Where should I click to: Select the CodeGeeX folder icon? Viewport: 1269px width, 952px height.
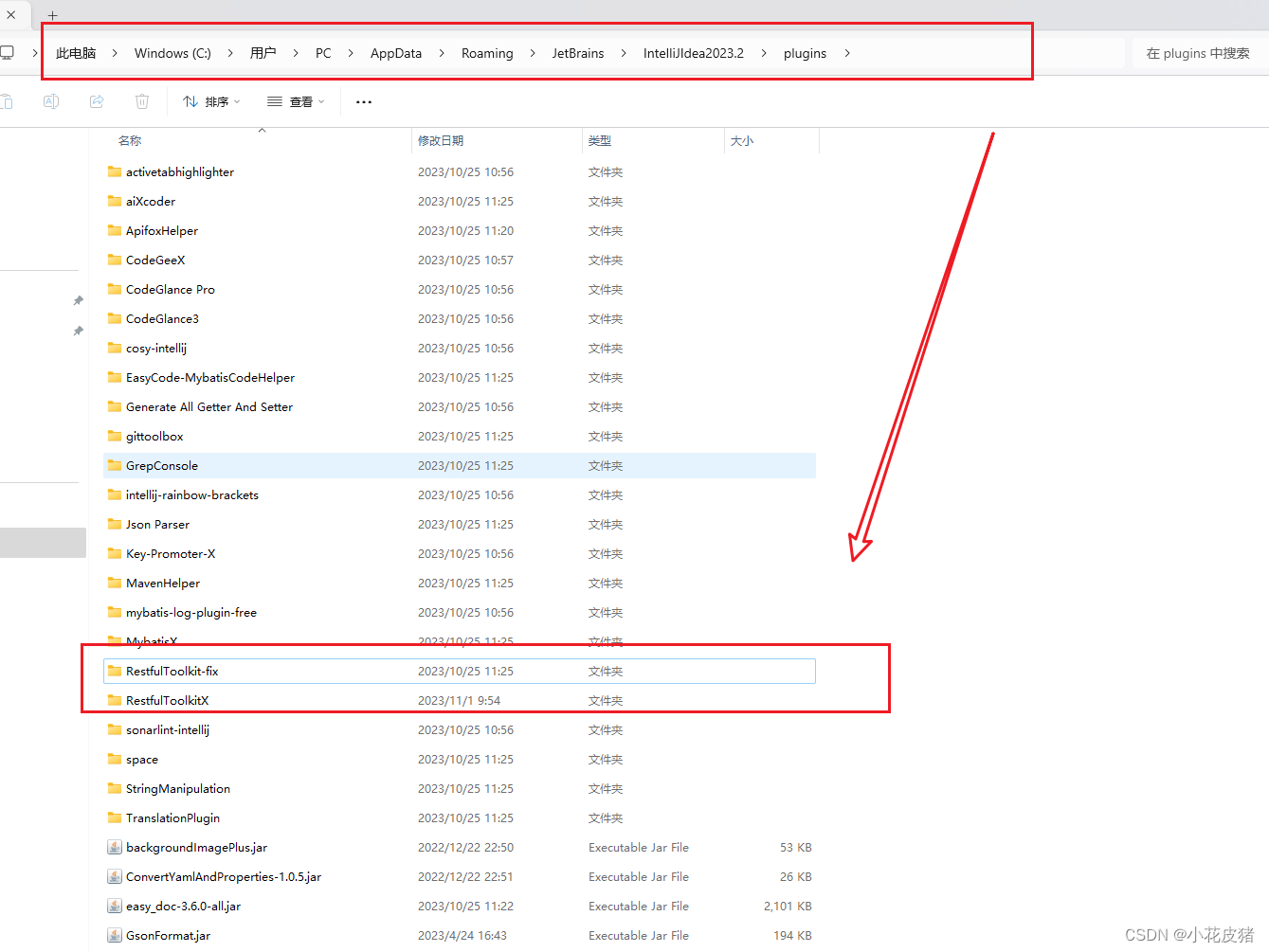click(115, 260)
